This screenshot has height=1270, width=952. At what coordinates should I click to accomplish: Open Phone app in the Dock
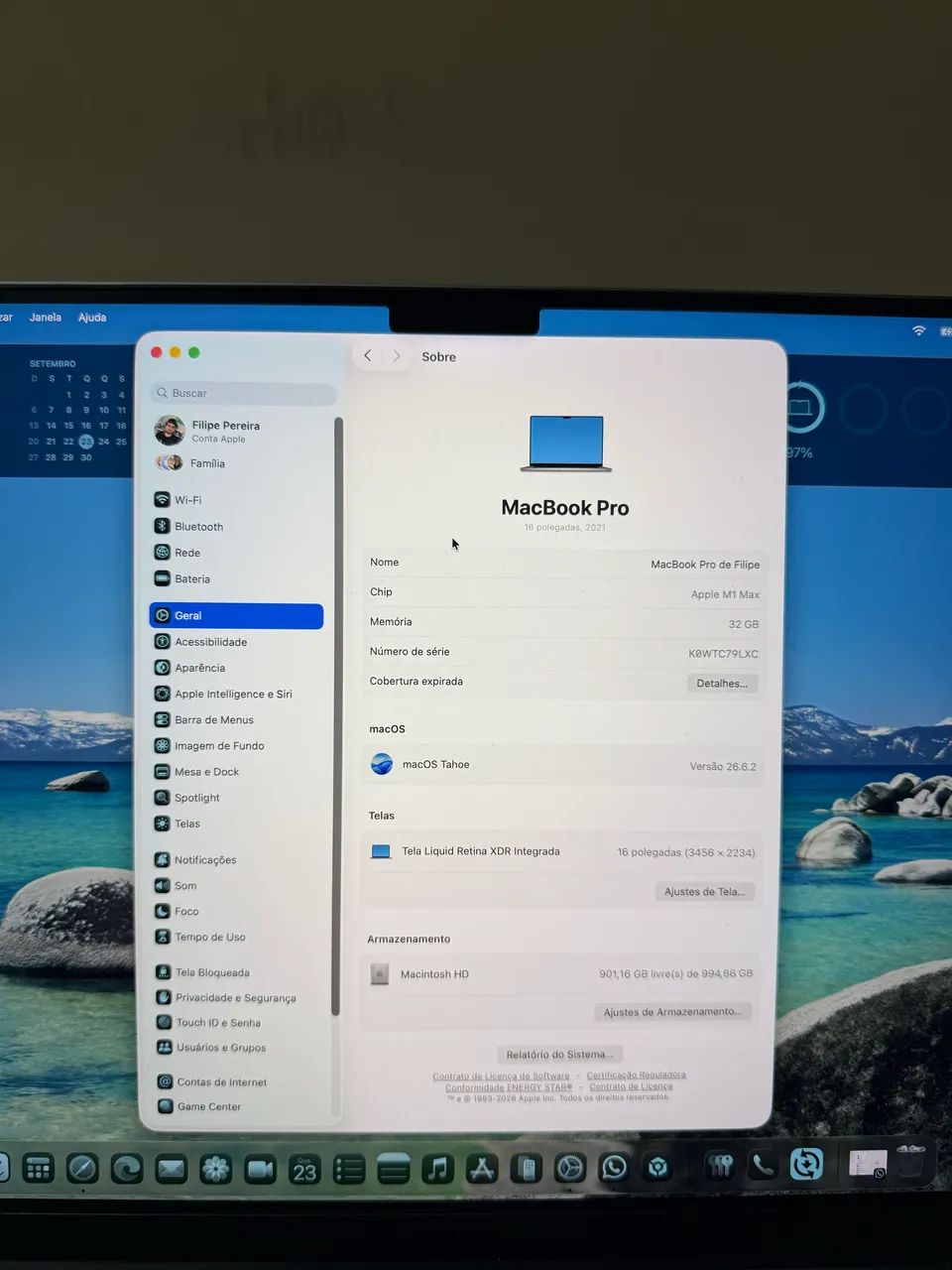(762, 1165)
